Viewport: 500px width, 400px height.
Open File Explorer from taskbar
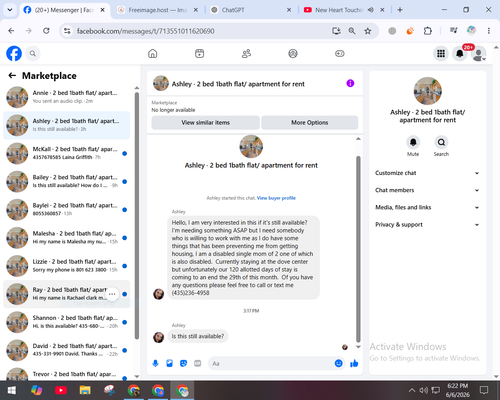85,390
